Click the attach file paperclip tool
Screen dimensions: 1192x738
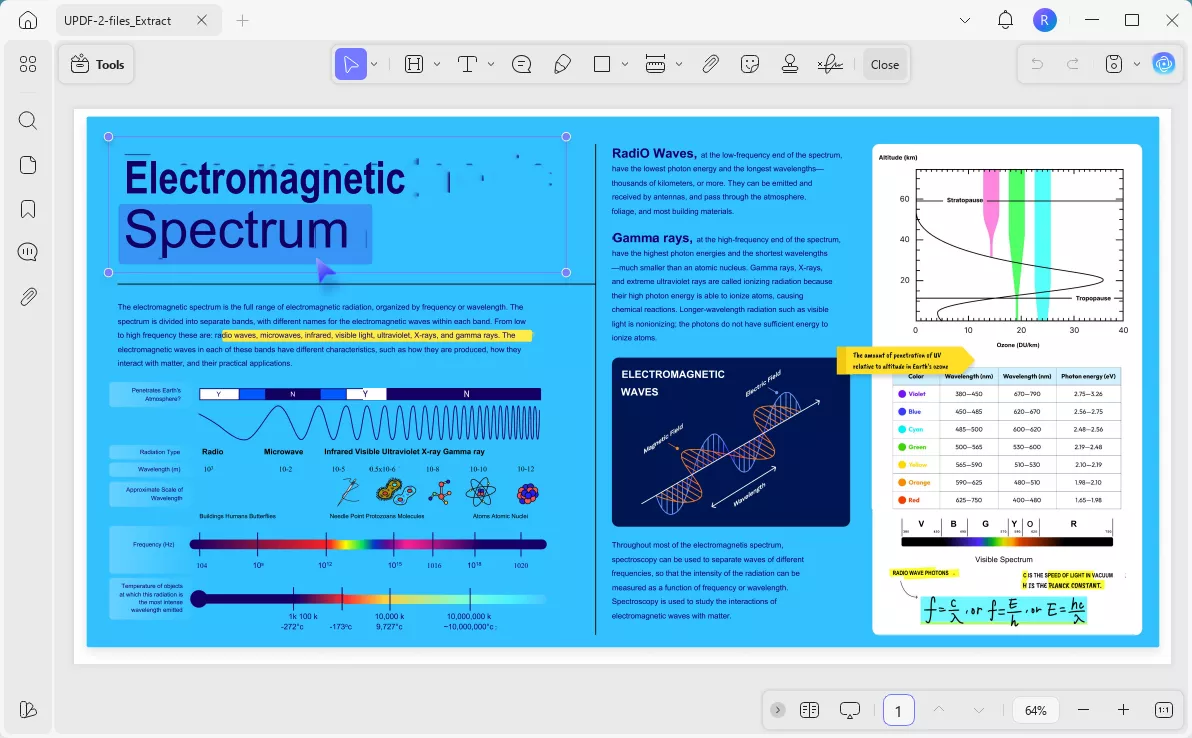[710, 64]
